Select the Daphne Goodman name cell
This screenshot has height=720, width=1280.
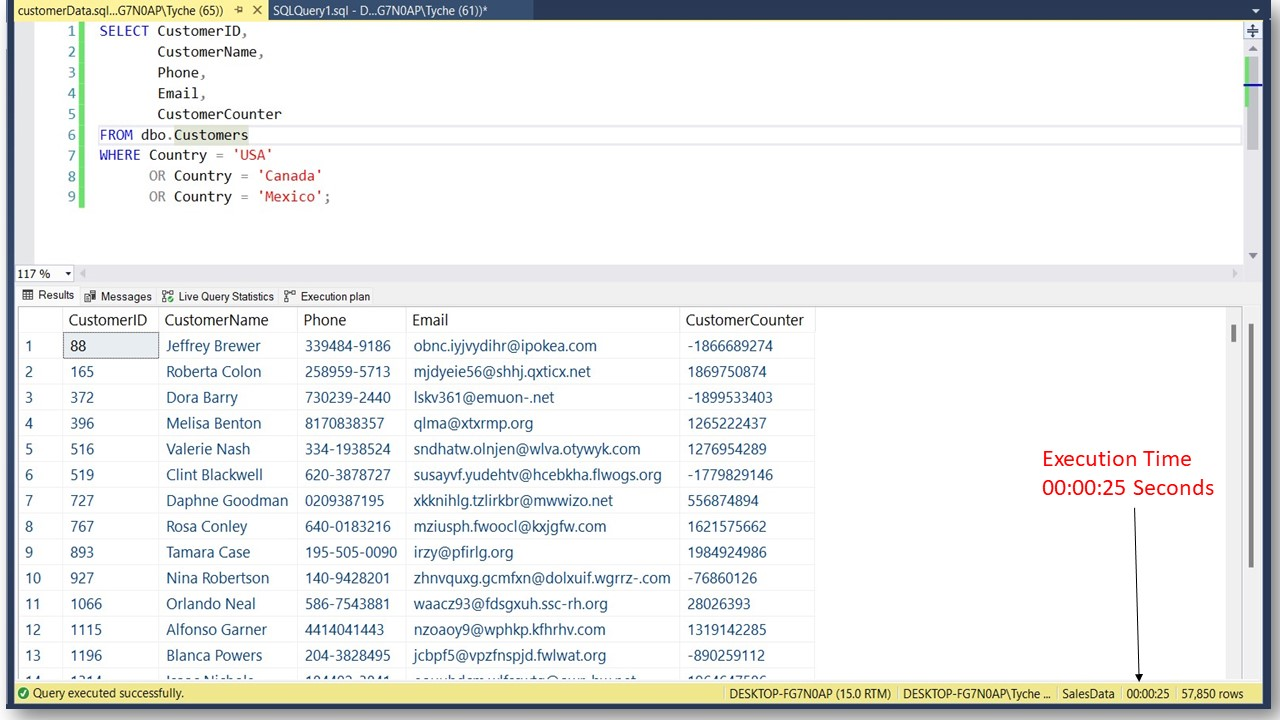pyautogui.click(x=227, y=501)
